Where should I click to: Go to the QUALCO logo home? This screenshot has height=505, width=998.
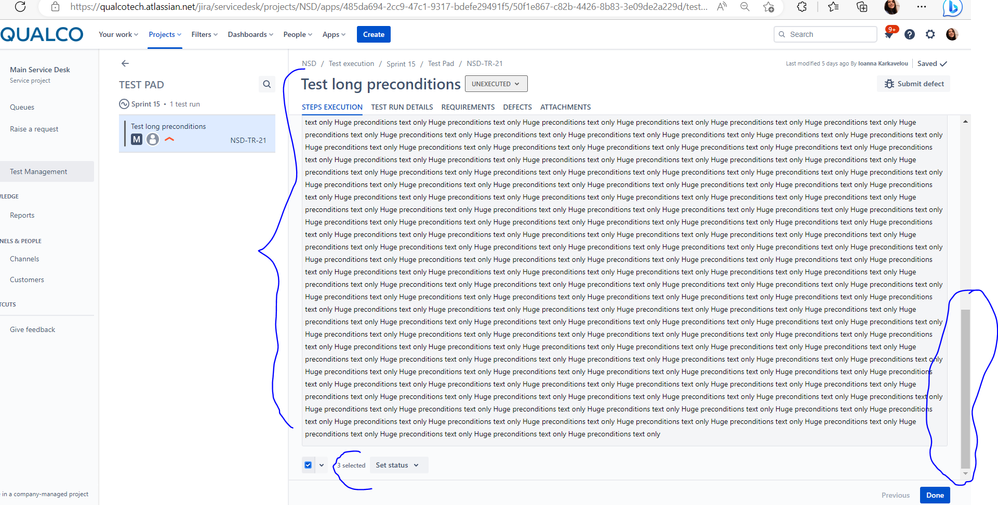click(x=42, y=34)
